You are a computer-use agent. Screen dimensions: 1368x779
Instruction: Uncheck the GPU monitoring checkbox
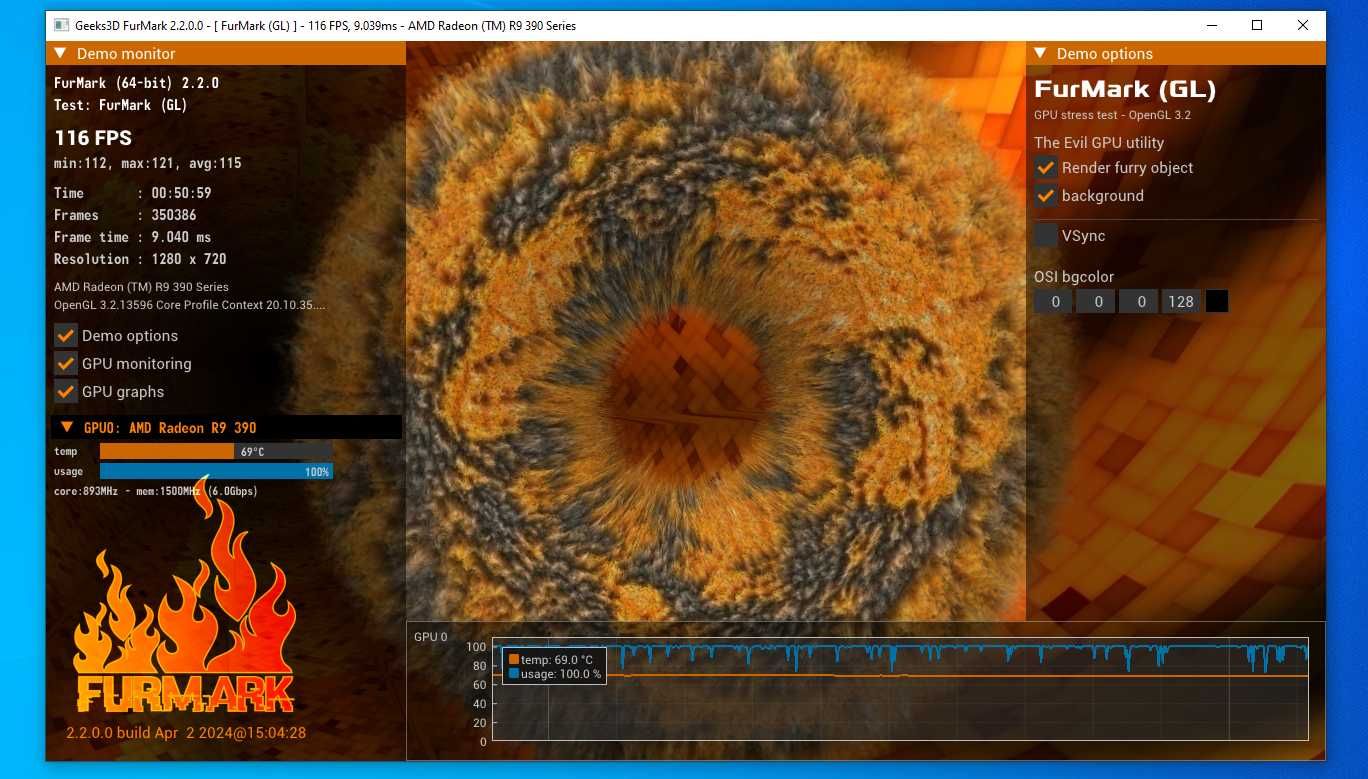click(x=66, y=364)
